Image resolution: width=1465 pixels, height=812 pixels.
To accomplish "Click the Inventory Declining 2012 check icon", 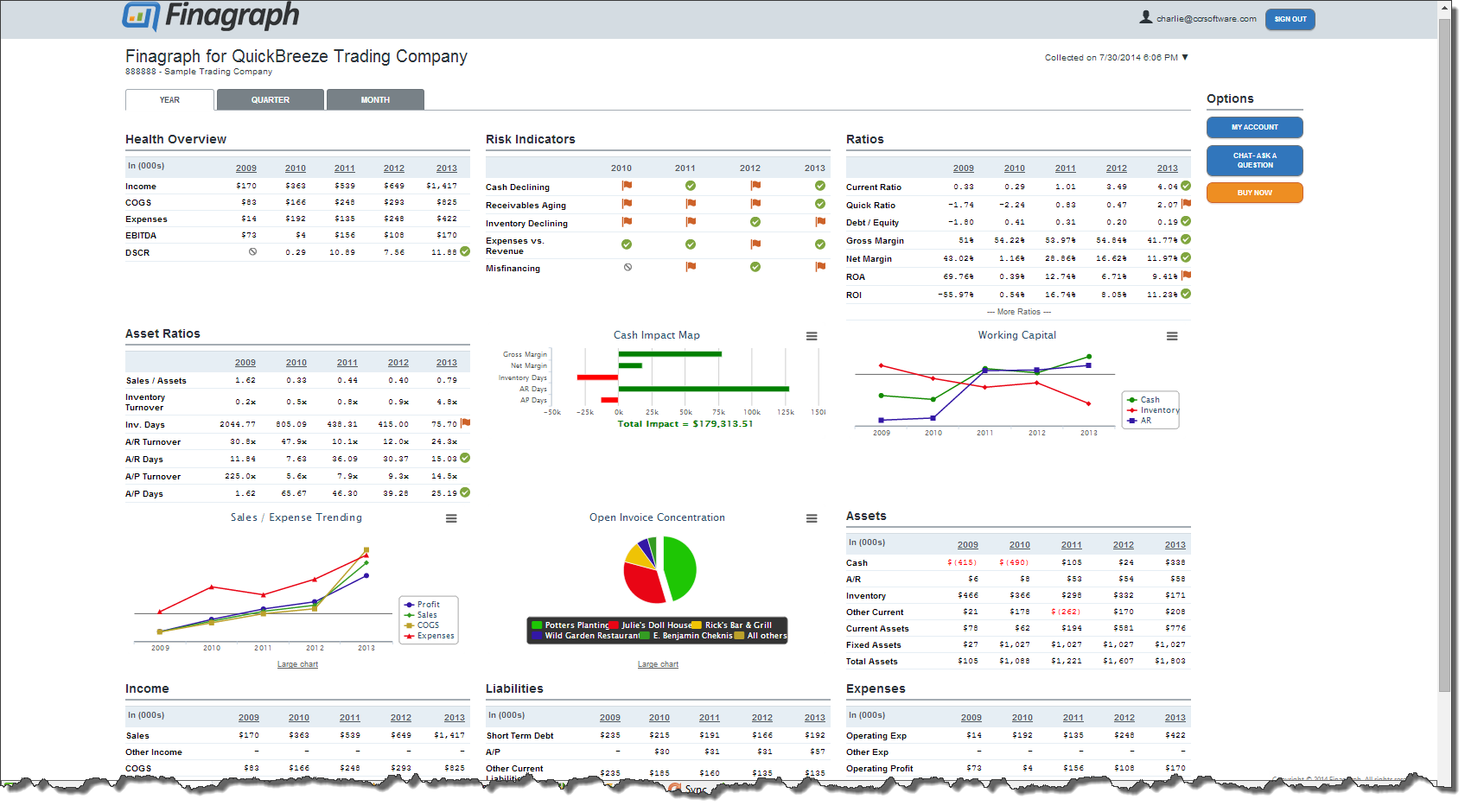I will pyautogui.click(x=755, y=222).
